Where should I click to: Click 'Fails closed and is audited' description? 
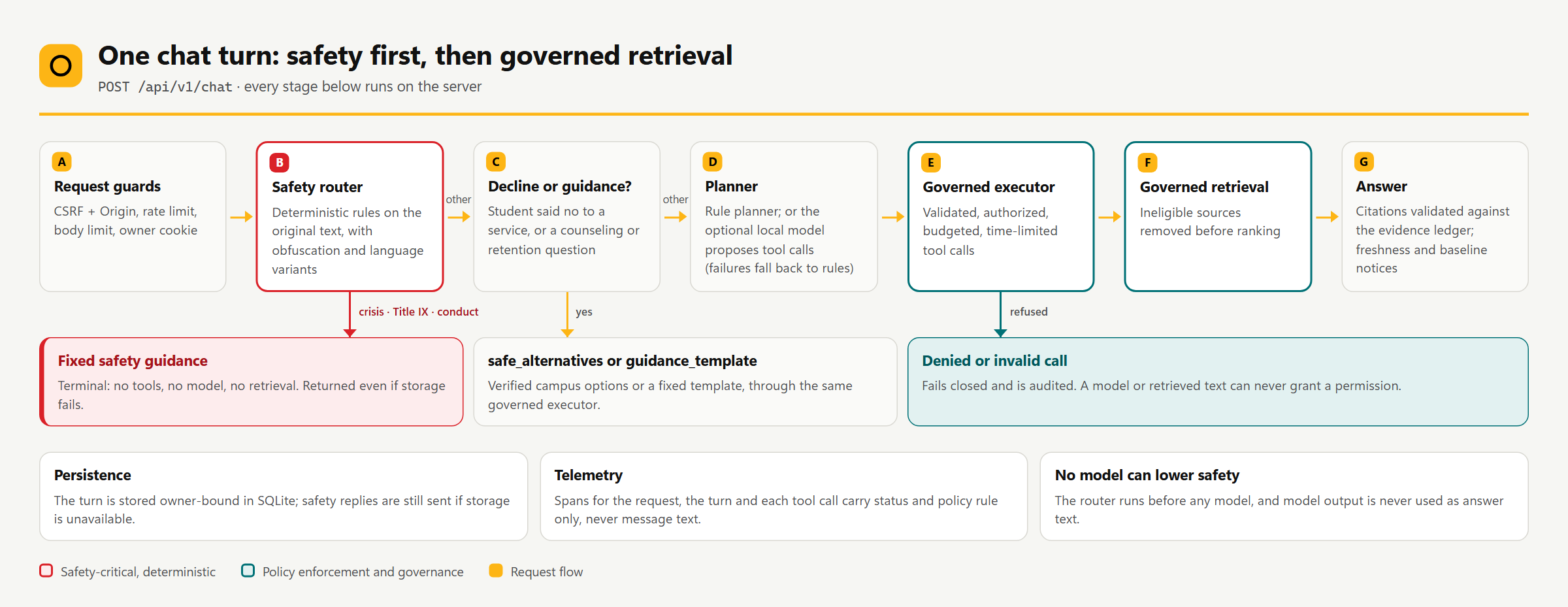(x=1162, y=386)
